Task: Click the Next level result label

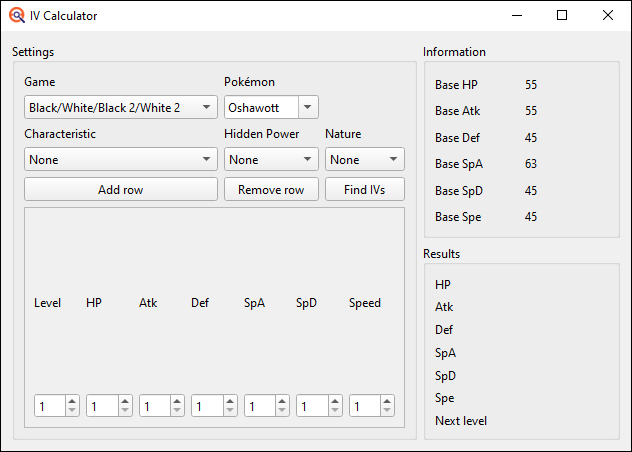Action: [461, 421]
